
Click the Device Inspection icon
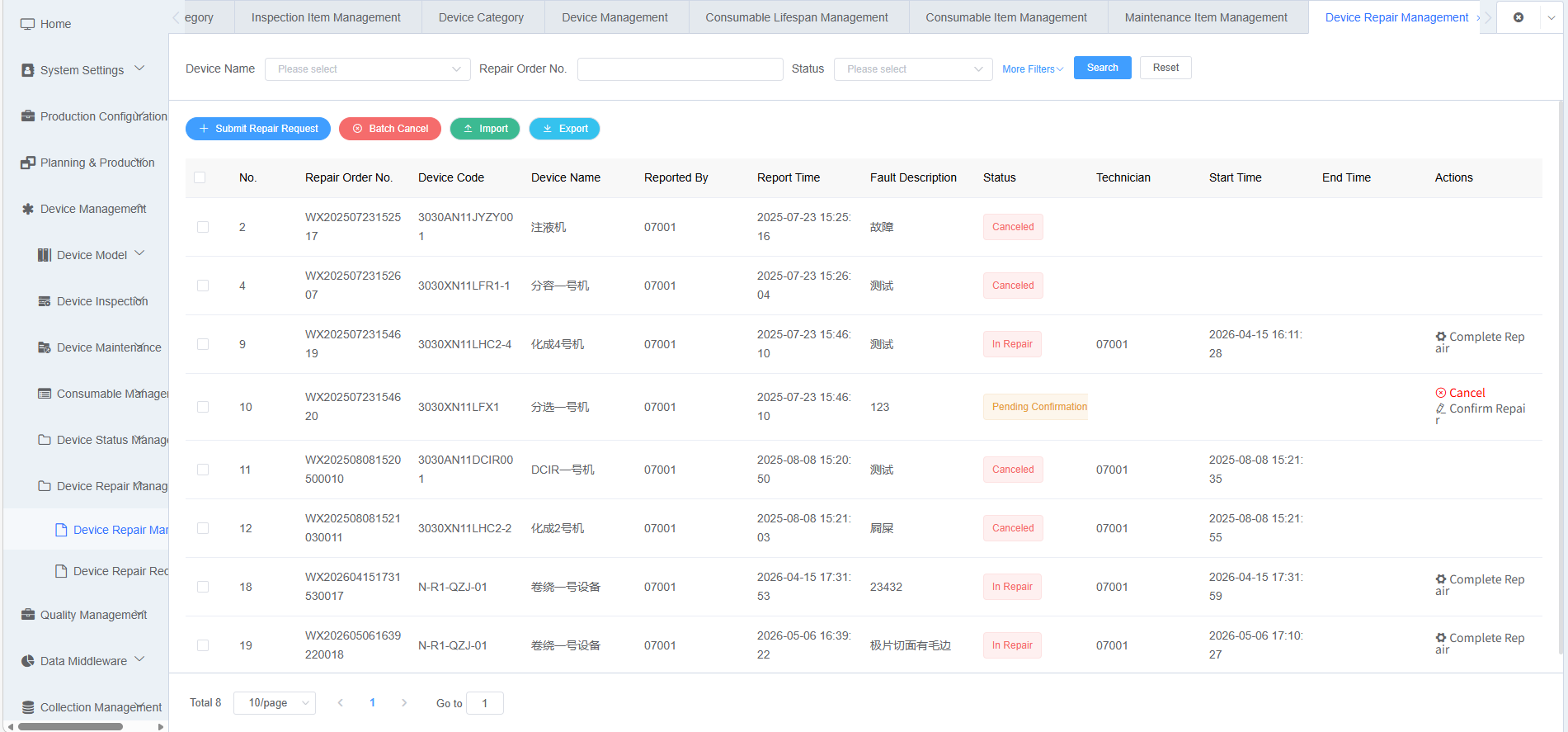point(45,301)
